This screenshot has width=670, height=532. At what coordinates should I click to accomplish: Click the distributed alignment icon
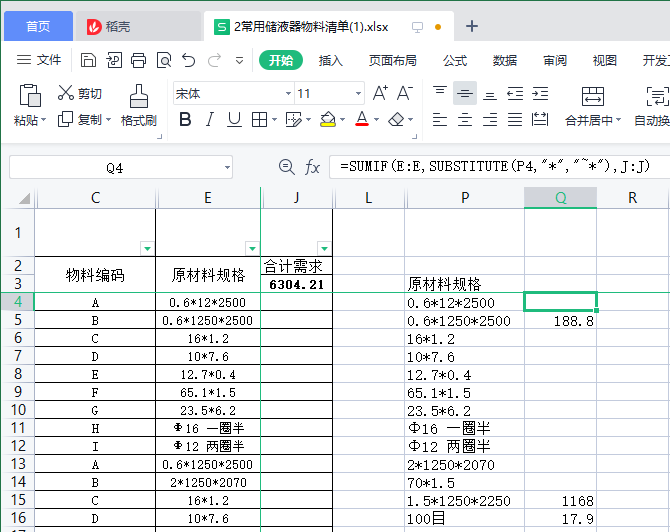coord(540,120)
